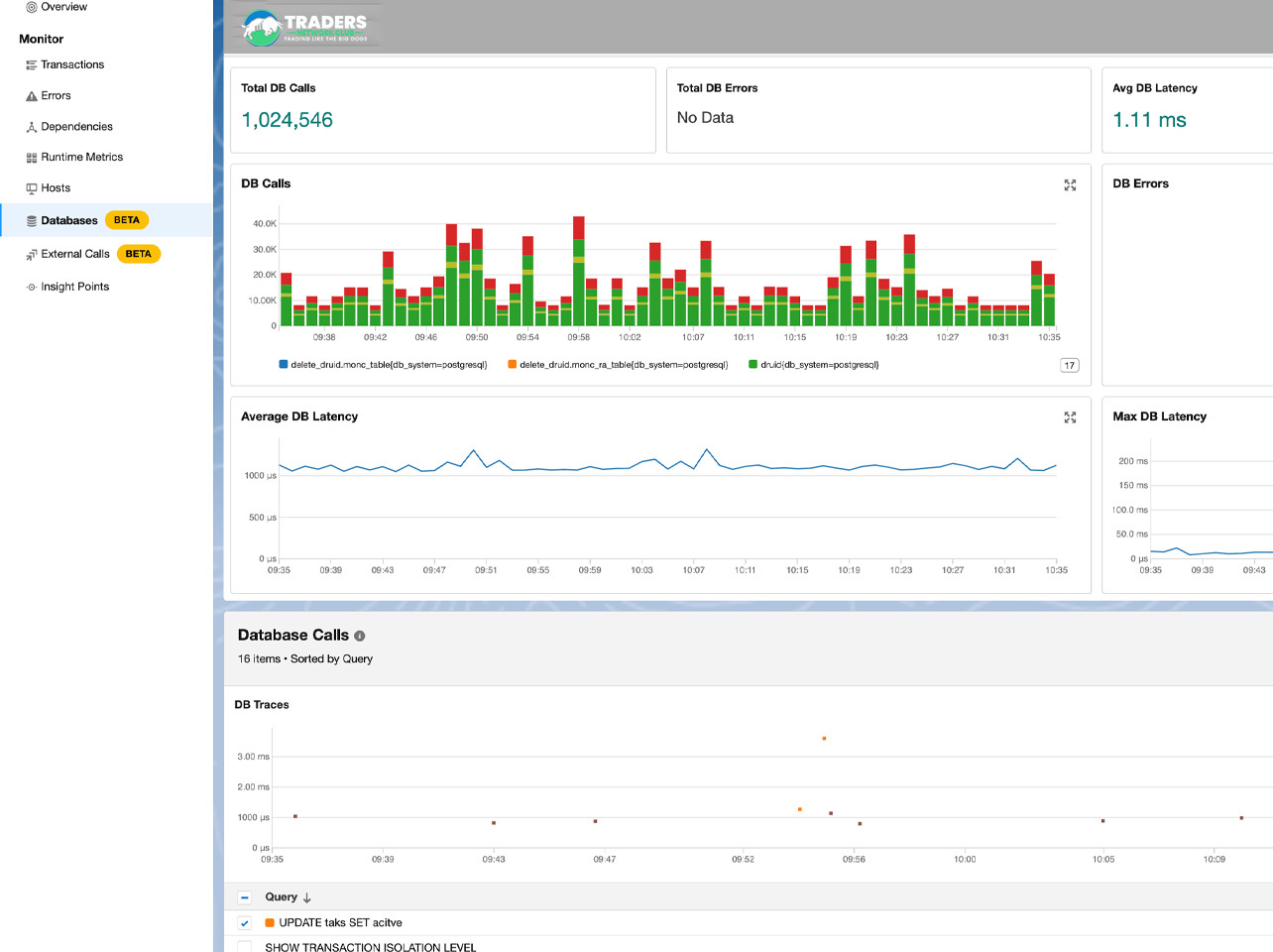The height and width of the screenshot is (952, 1273).
Task: Click the Hosts monitor icon
Action: click(32, 188)
